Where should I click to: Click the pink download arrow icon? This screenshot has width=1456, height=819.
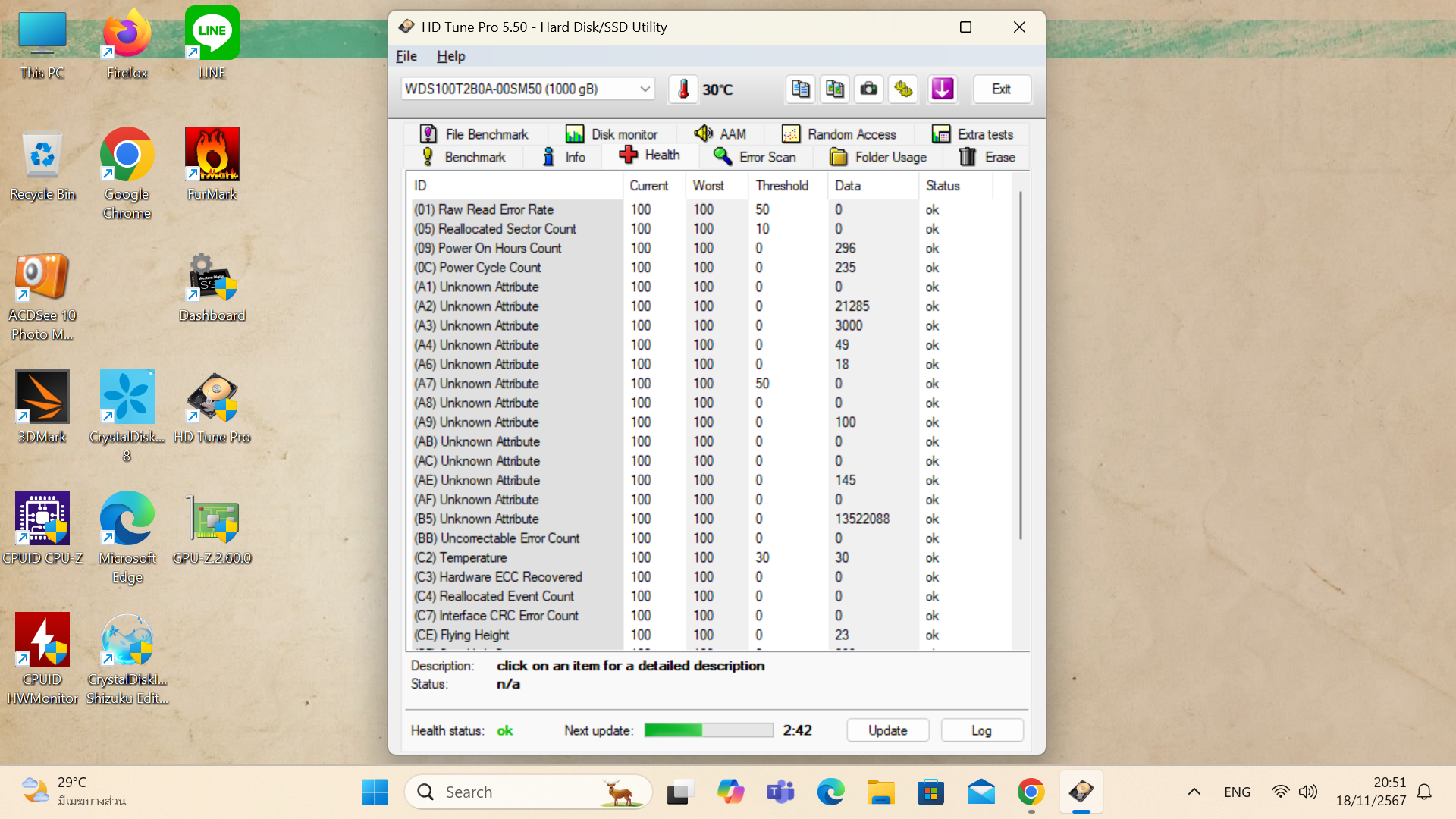click(x=942, y=89)
